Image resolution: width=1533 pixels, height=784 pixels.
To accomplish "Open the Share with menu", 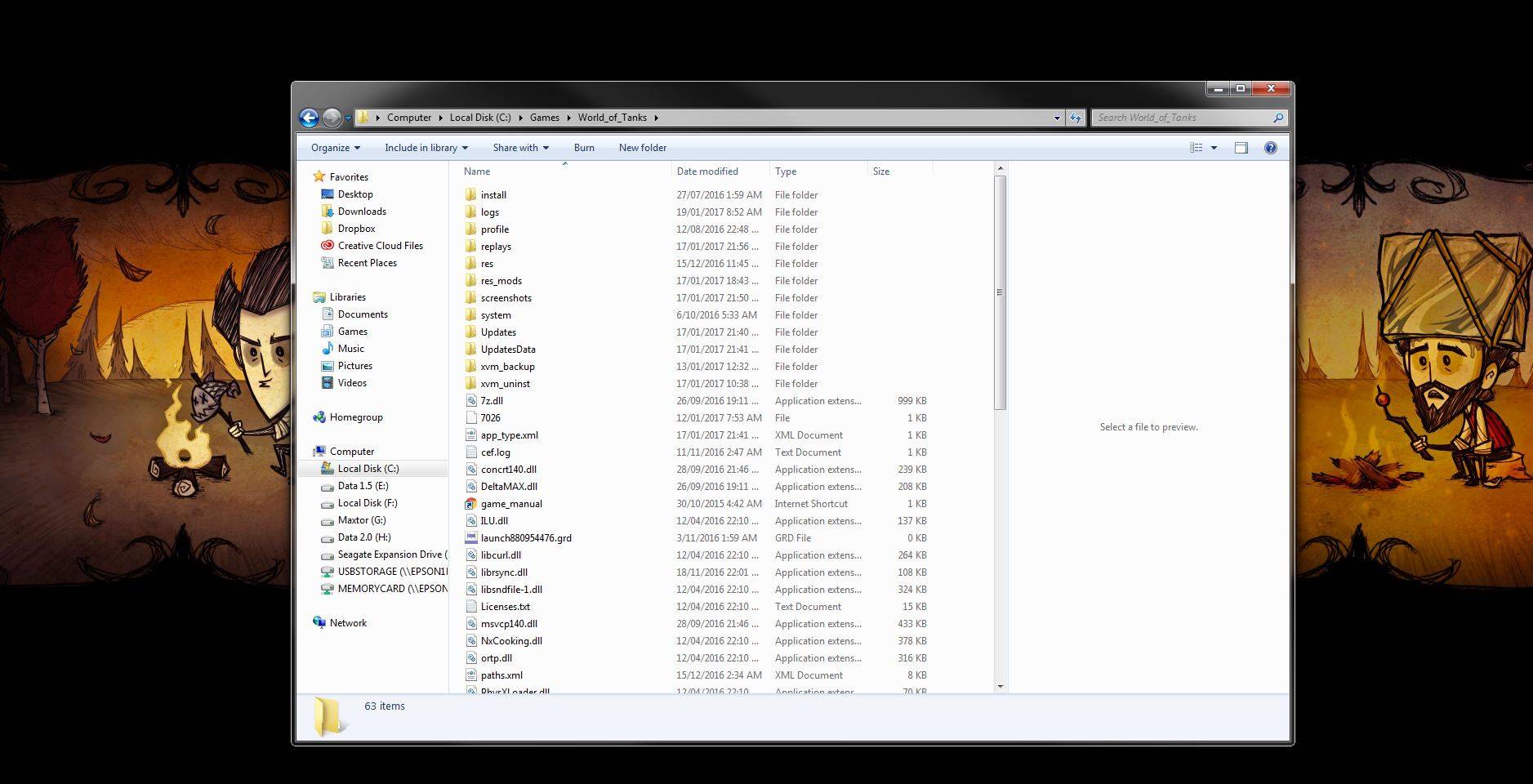I will [x=520, y=148].
